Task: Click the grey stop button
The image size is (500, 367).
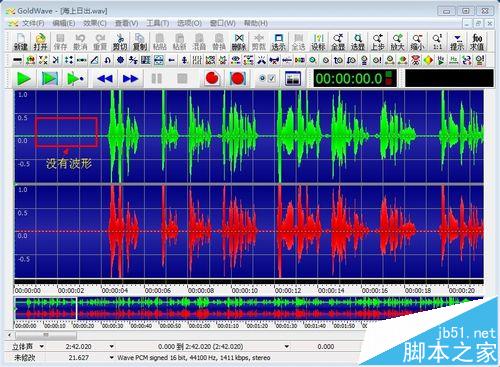Action: [182, 79]
